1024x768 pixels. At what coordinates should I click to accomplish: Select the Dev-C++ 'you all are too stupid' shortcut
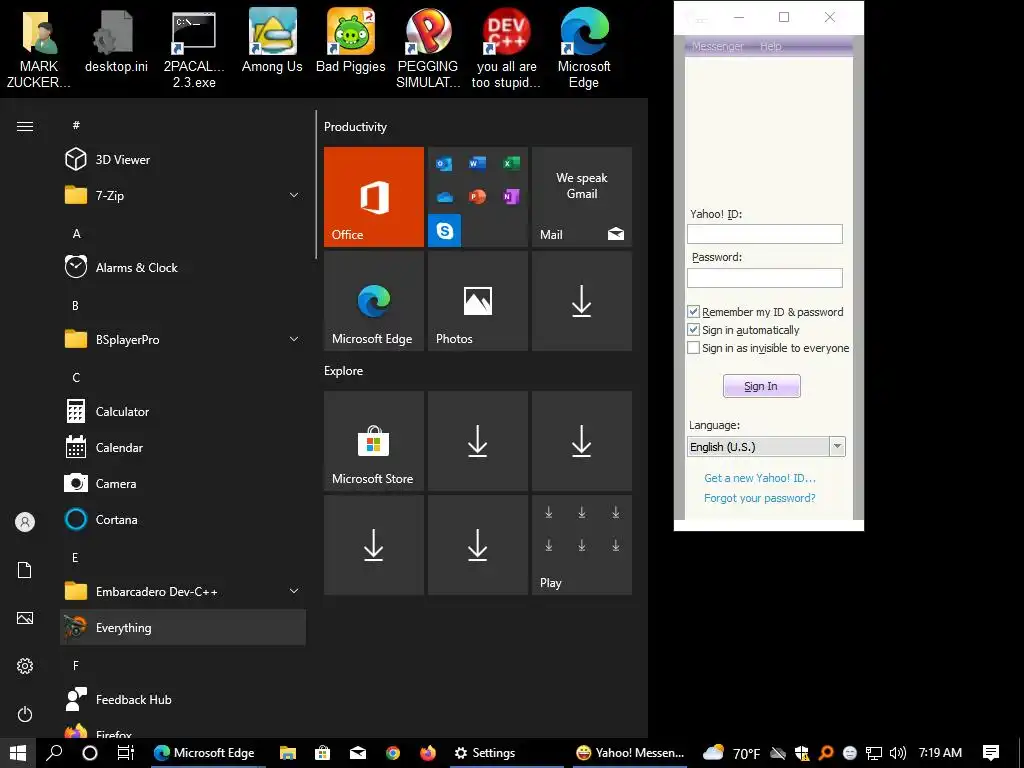(x=506, y=49)
